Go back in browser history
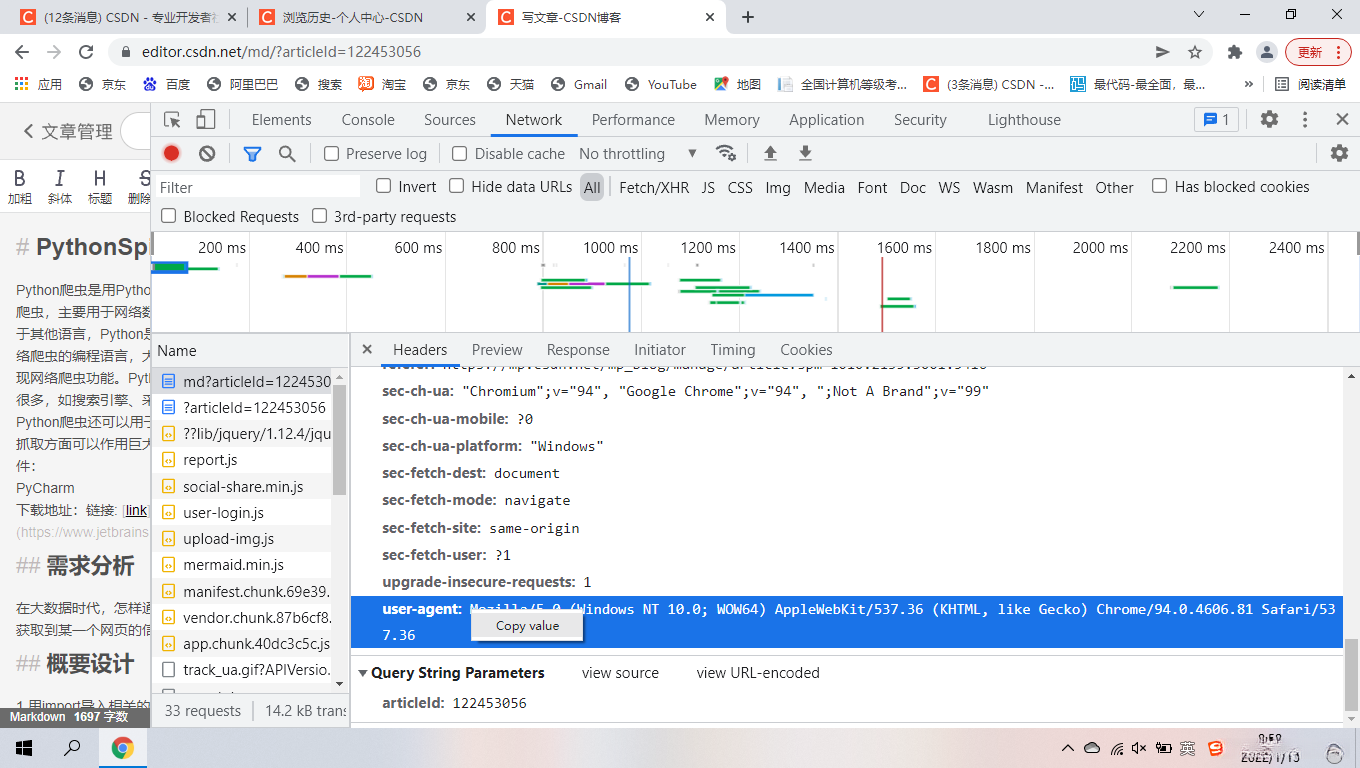This screenshot has height=768, width=1360. (x=23, y=52)
